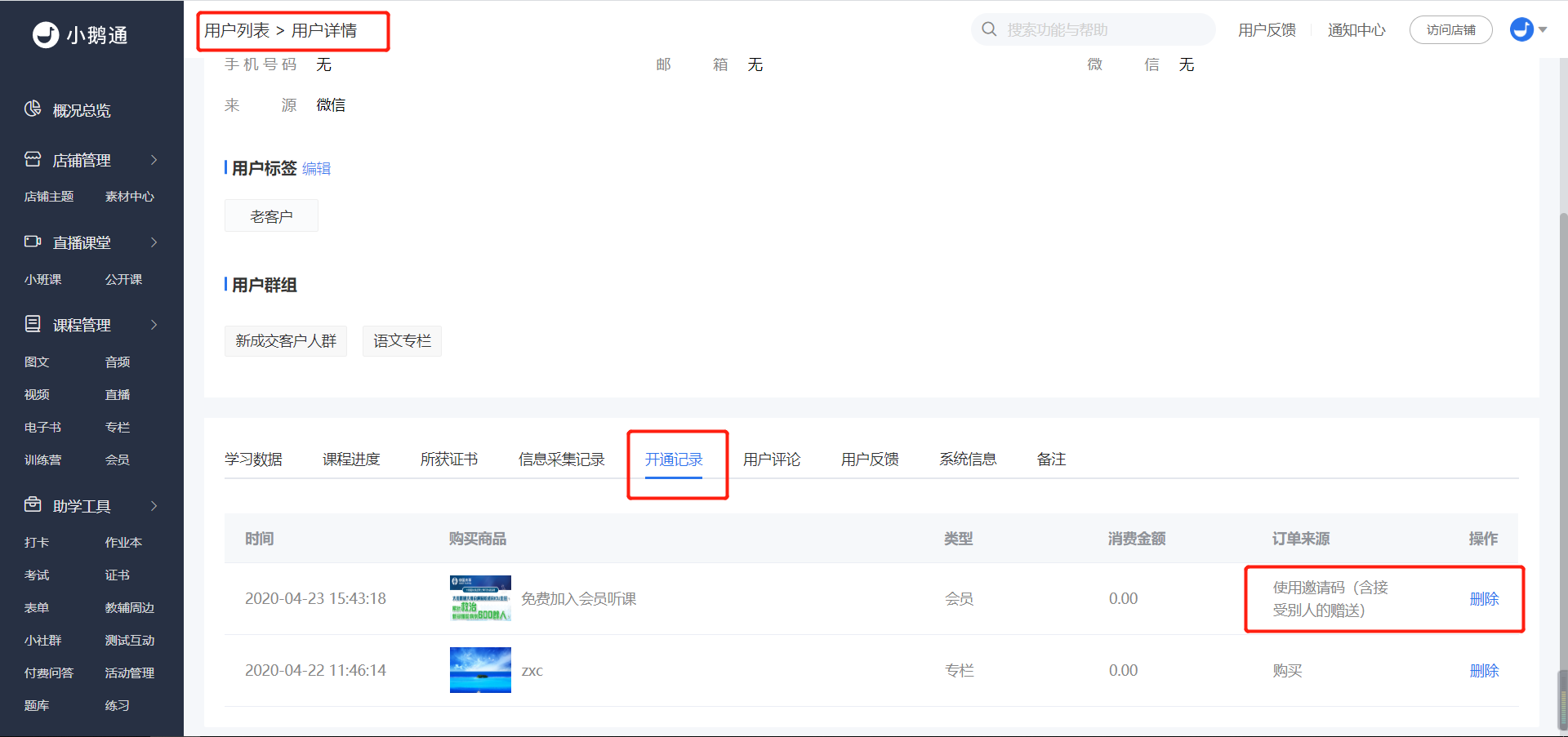Image resolution: width=1568 pixels, height=737 pixels.
Task: Click the 小鹅通 logo icon
Action: [46, 34]
